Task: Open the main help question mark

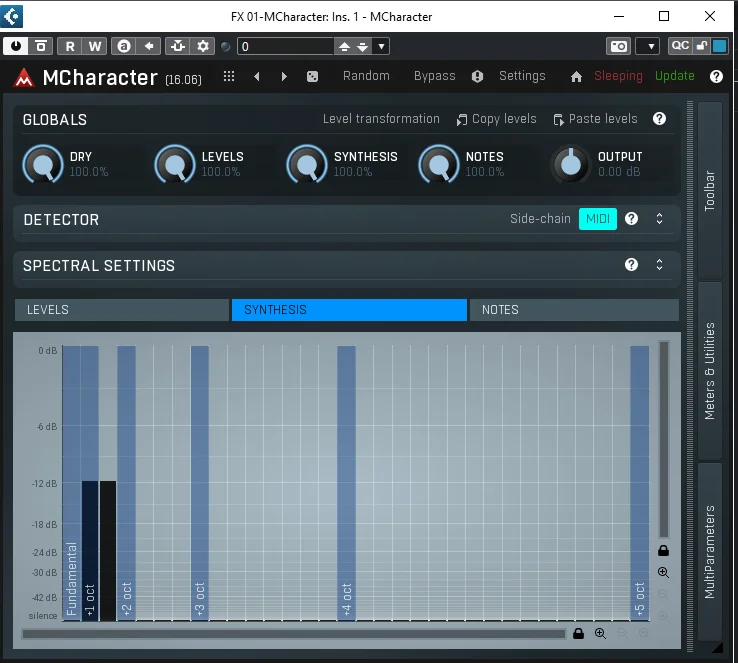Action: pos(716,76)
